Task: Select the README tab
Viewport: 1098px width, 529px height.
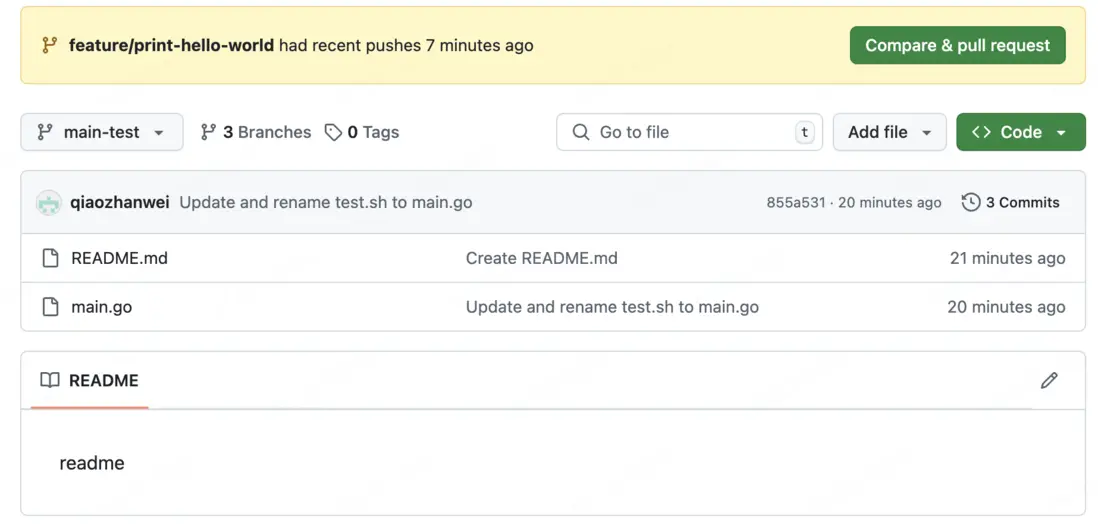Action: pos(90,380)
